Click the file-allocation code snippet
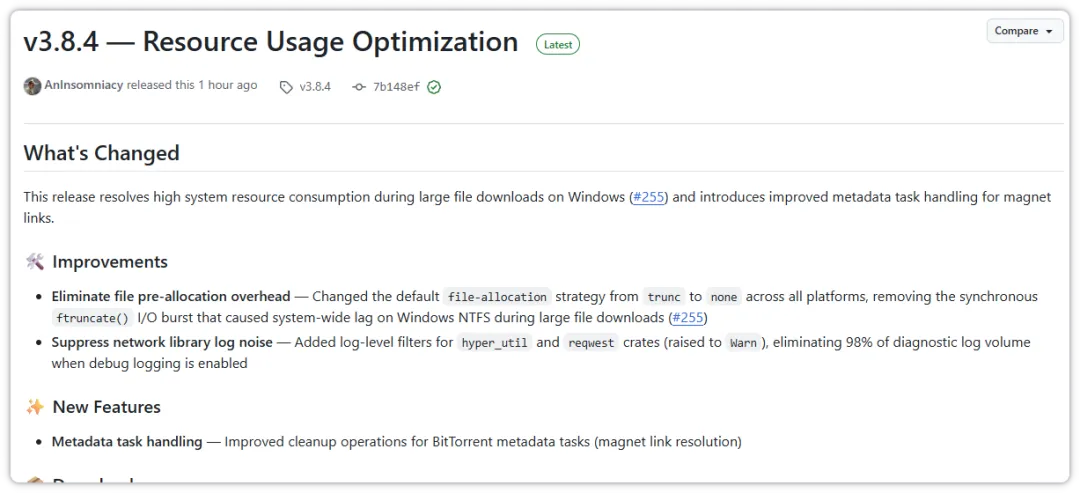 497,297
